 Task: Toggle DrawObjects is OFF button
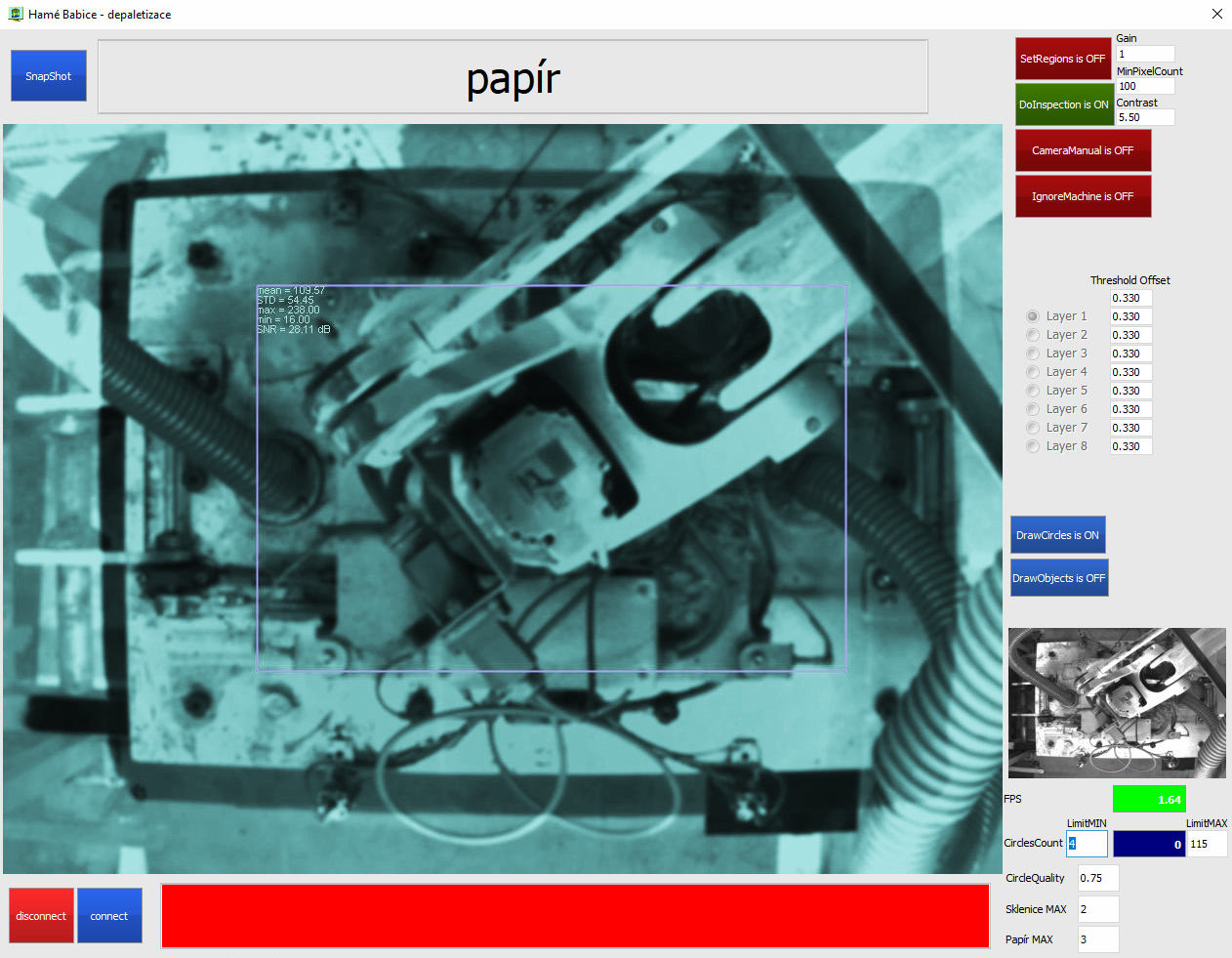click(1058, 578)
